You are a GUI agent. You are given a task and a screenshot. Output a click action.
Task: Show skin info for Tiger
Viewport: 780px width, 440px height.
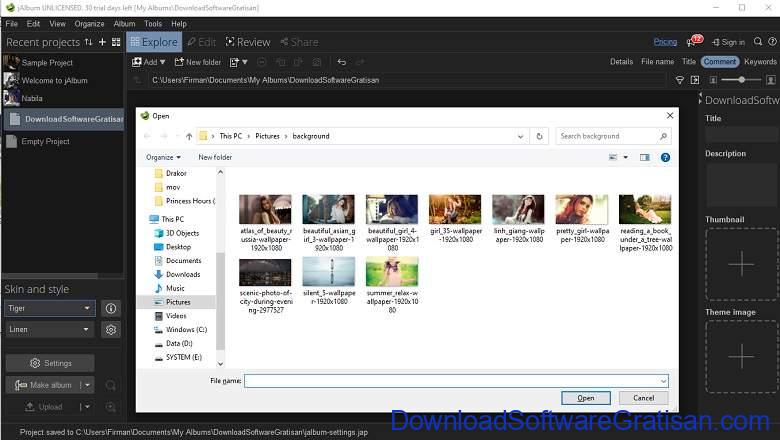[111, 309]
